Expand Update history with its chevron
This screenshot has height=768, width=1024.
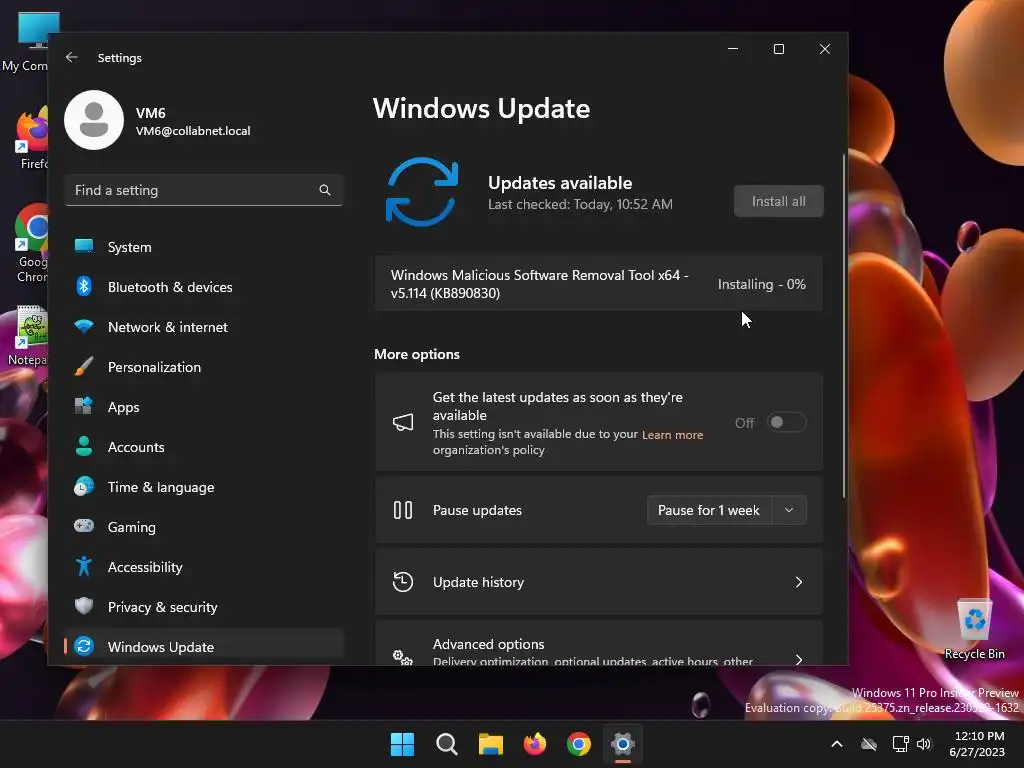(x=799, y=582)
